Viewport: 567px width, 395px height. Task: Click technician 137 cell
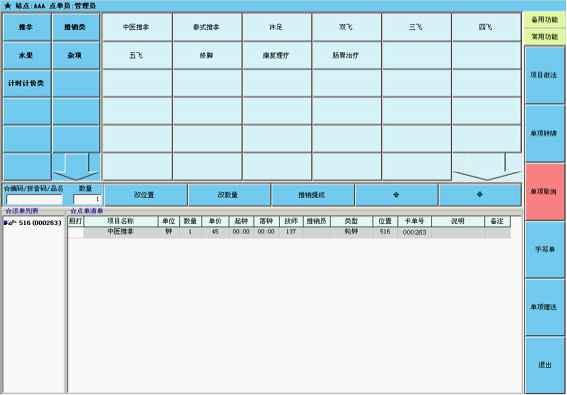pos(291,232)
